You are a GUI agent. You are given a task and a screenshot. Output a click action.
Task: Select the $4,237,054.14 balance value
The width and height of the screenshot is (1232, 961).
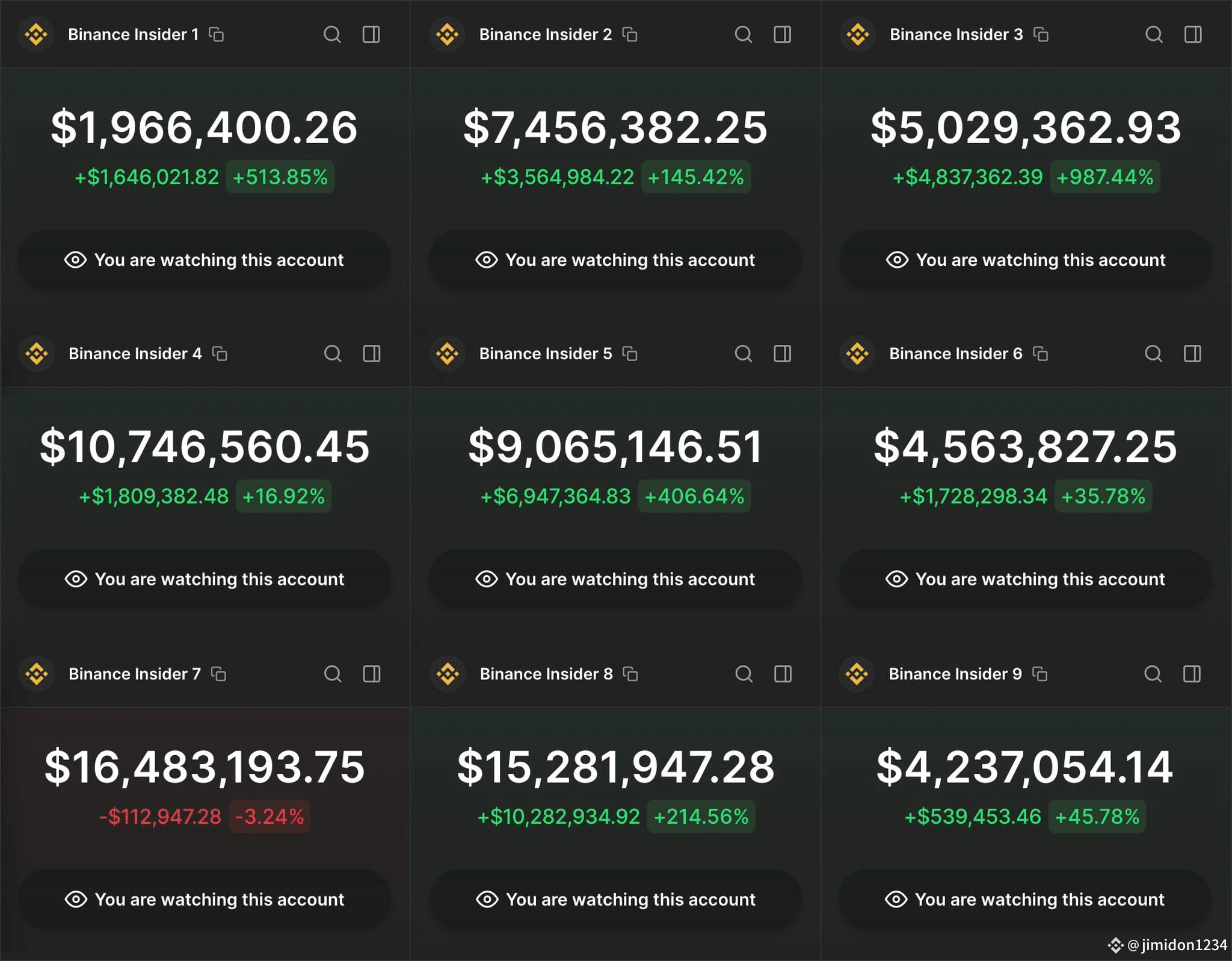click(1025, 767)
